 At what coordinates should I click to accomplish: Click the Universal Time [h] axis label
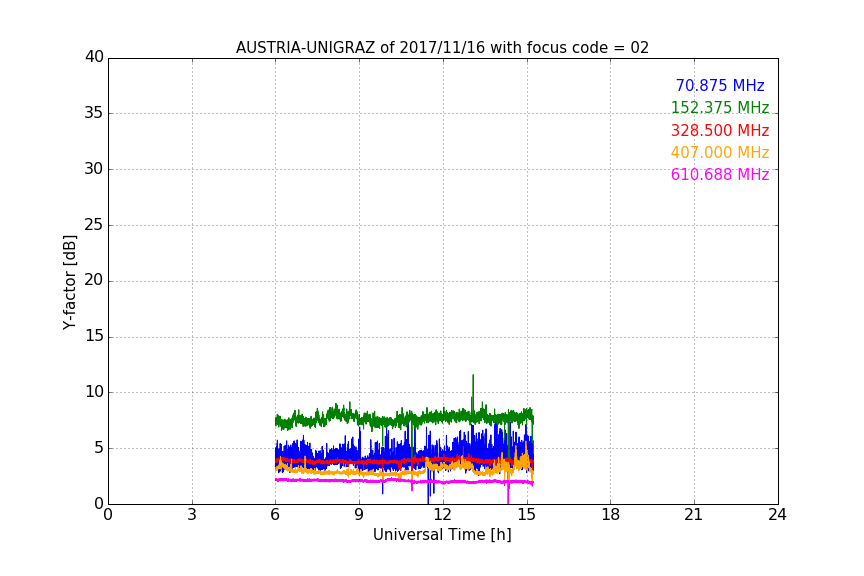pos(442,535)
